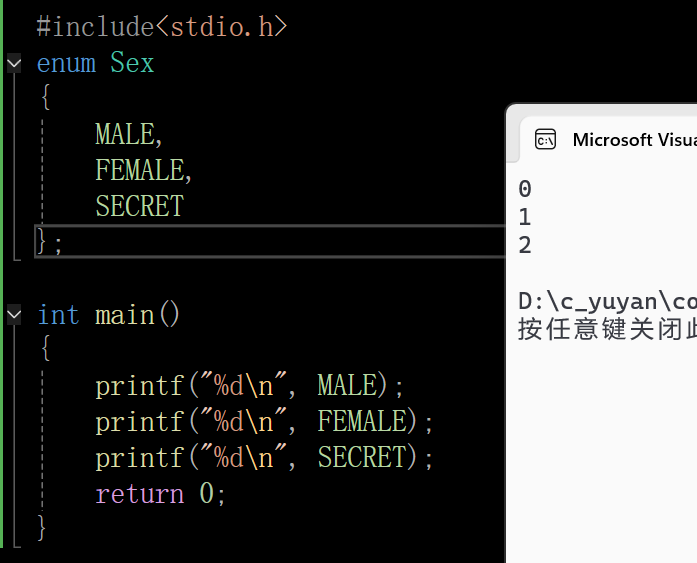The width and height of the screenshot is (697, 563).
Task: Click the closing brace semicolon of enum
Action: pyautogui.click(x=49, y=241)
